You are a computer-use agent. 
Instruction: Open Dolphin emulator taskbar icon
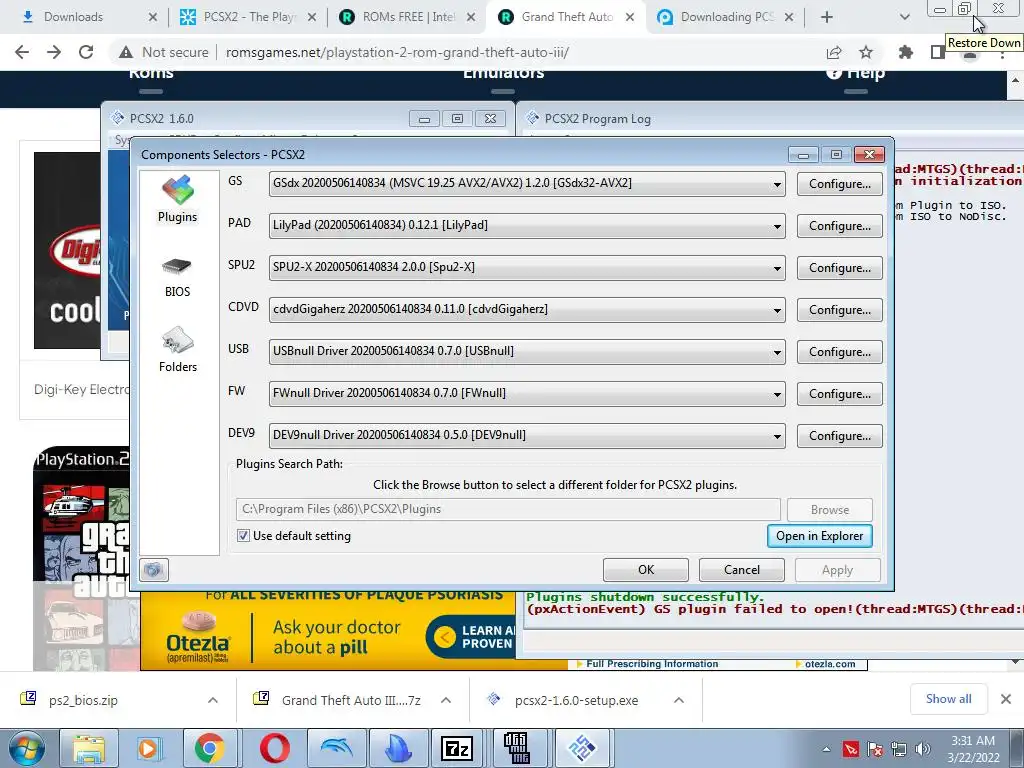(x=336, y=748)
